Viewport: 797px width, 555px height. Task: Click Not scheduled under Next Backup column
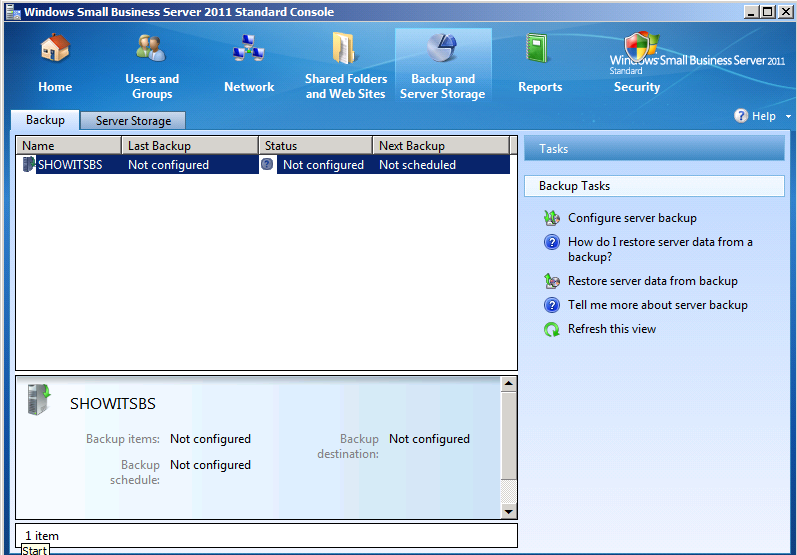[417, 165]
